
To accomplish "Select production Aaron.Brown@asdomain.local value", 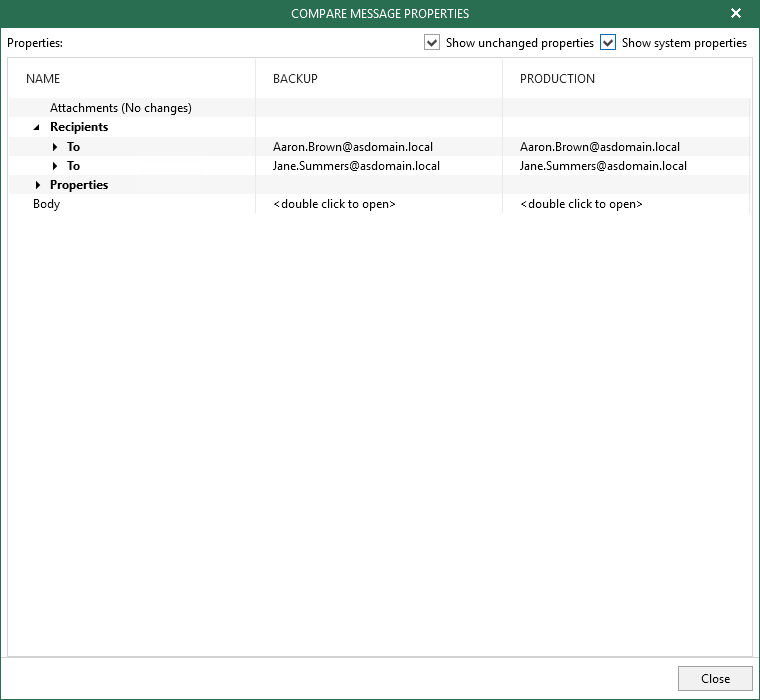I will click(x=600, y=147).
